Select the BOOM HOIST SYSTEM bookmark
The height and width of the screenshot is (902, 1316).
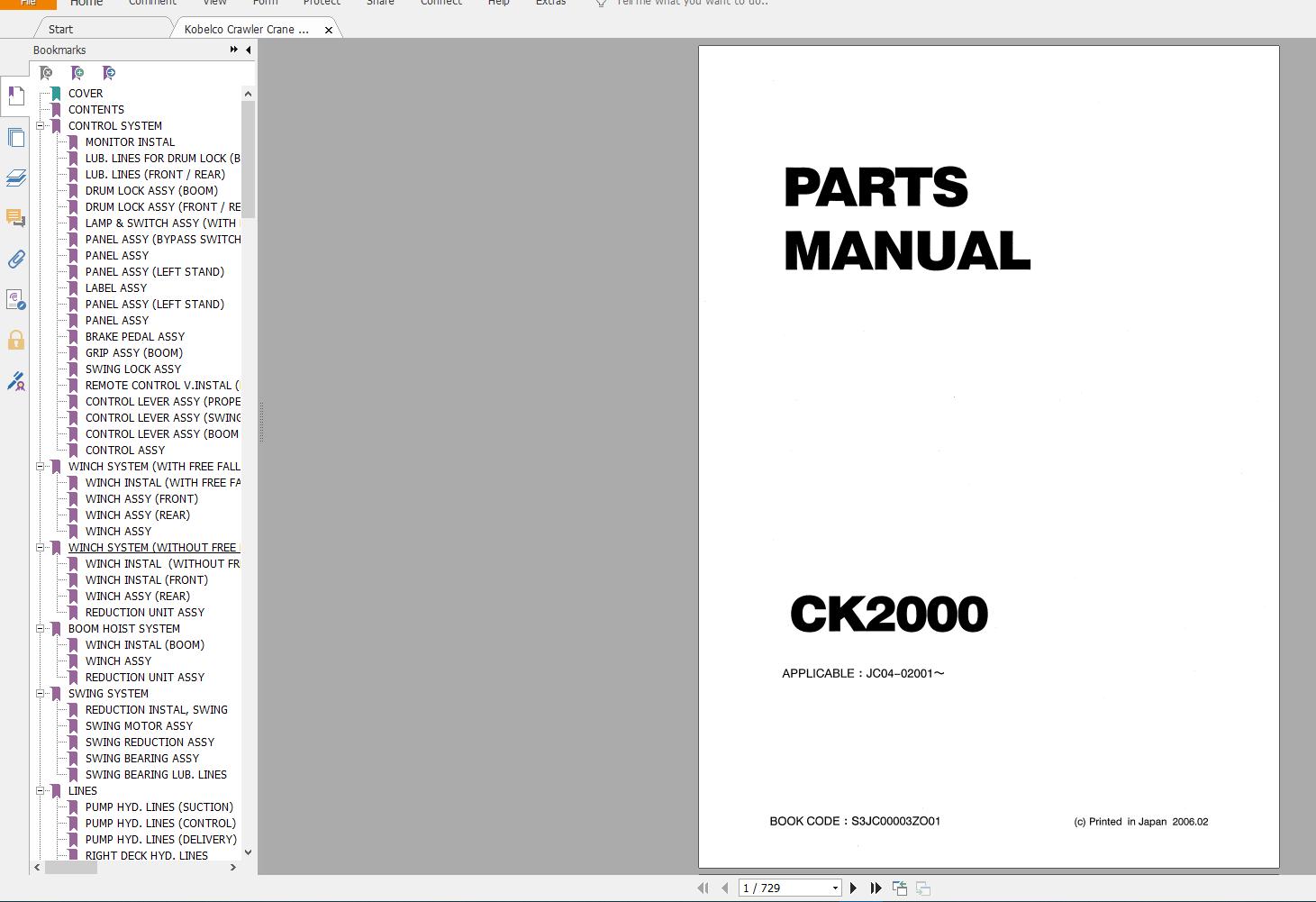point(124,629)
